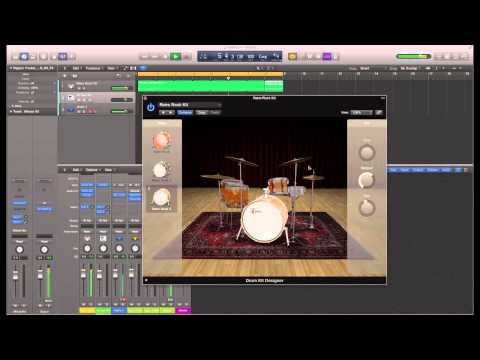The image size is (480, 360).
Task: Click the snare drum in the kit
Action: pos(296,191)
